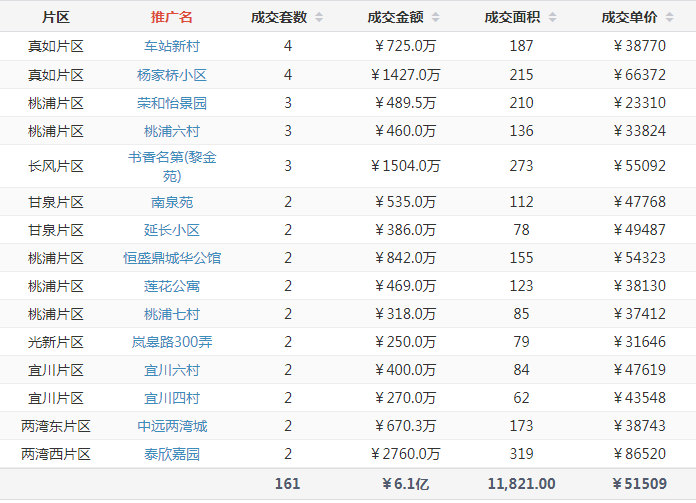Click the red 推广名 column header

(x=172, y=17)
